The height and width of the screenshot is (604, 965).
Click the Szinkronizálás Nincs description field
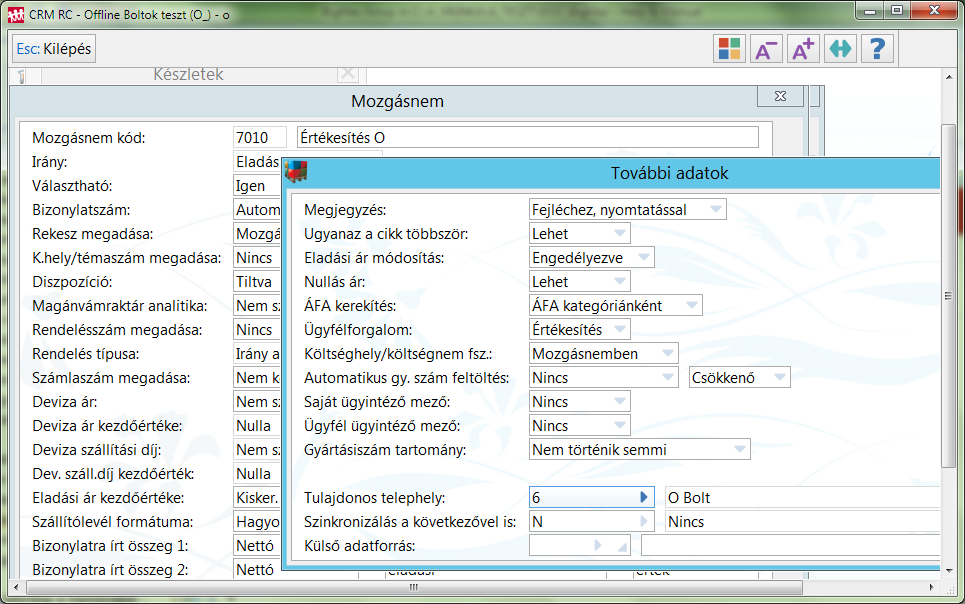click(803, 521)
